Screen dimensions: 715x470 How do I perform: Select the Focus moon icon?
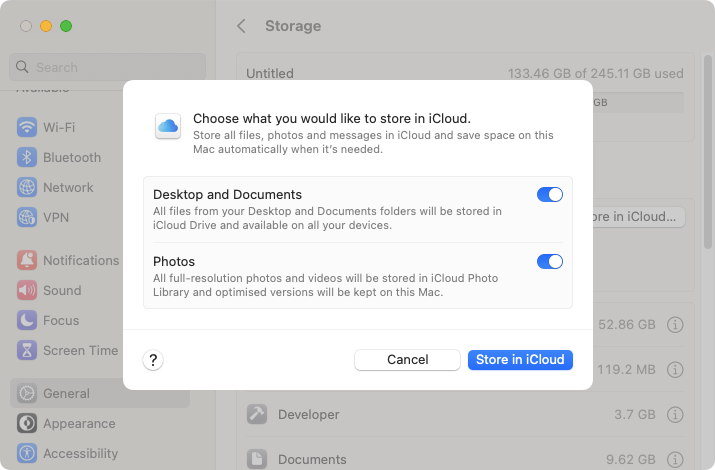pyautogui.click(x=27, y=320)
